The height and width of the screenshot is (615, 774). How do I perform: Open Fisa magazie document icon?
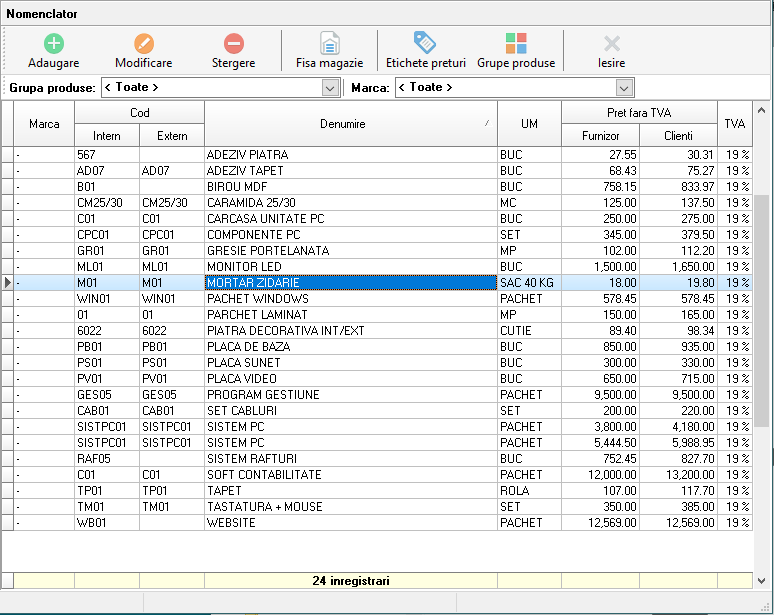click(329, 44)
